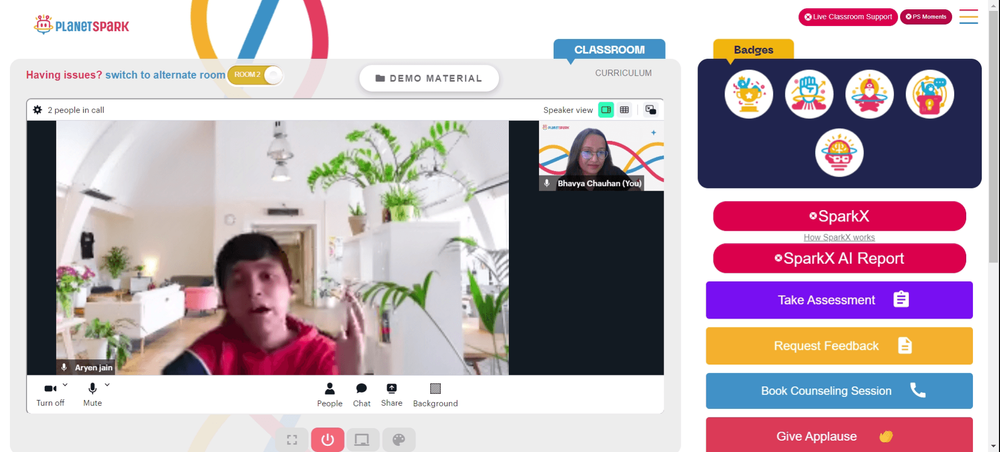Select the meditating guru badge
Screen dimensions: 1000x452
[x=869, y=94]
